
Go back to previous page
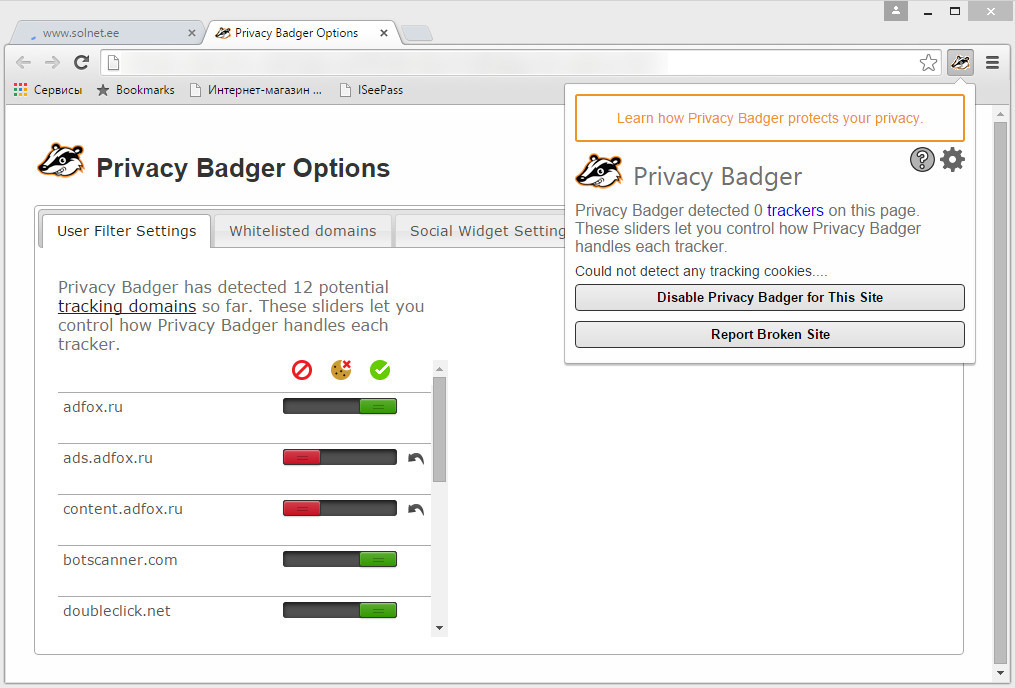[23, 62]
